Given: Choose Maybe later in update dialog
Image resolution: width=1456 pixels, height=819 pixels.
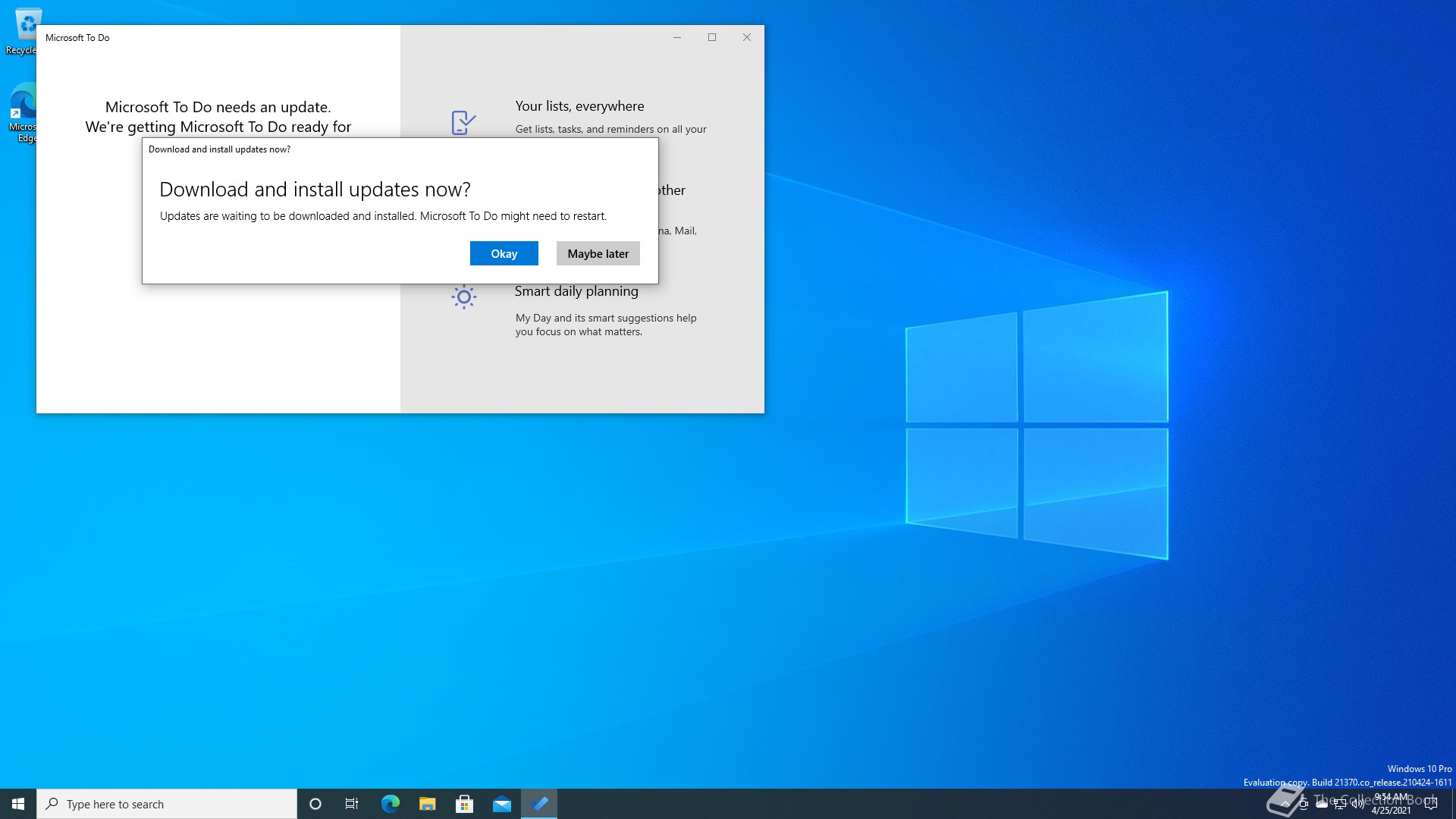Looking at the screenshot, I should tap(598, 253).
